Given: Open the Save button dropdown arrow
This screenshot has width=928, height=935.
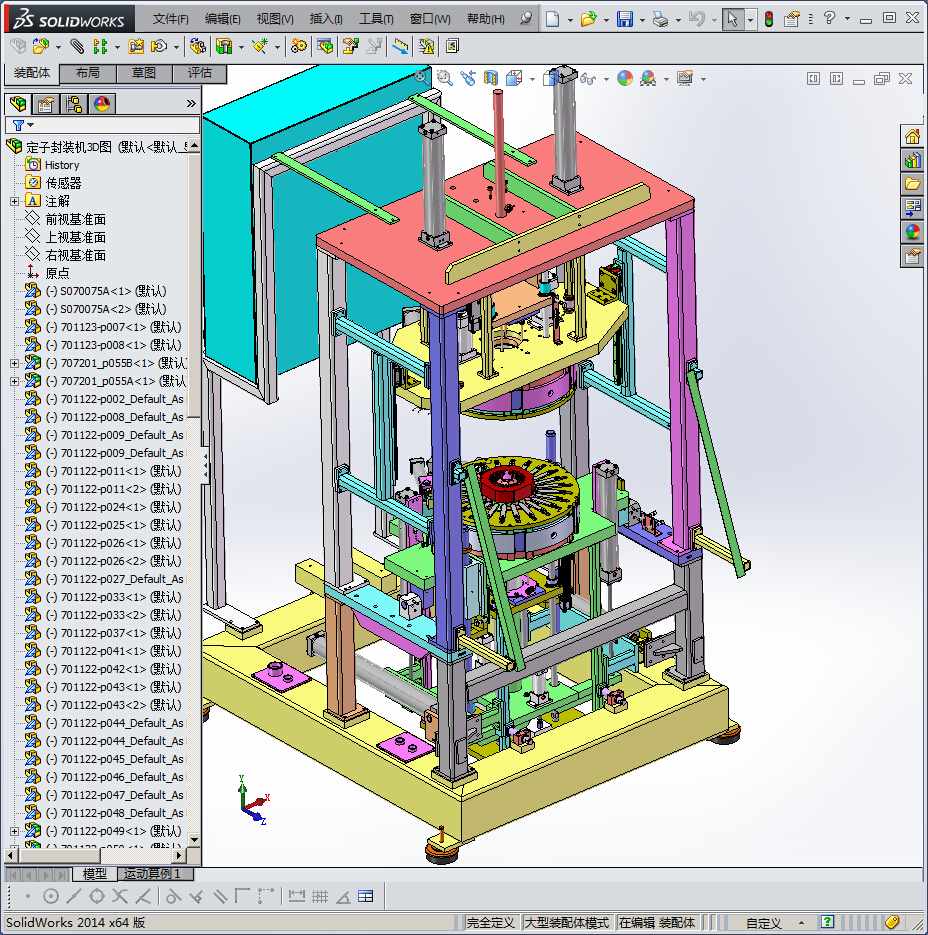Looking at the screenshot, I should pyautogui.click(x=642, y=20).
